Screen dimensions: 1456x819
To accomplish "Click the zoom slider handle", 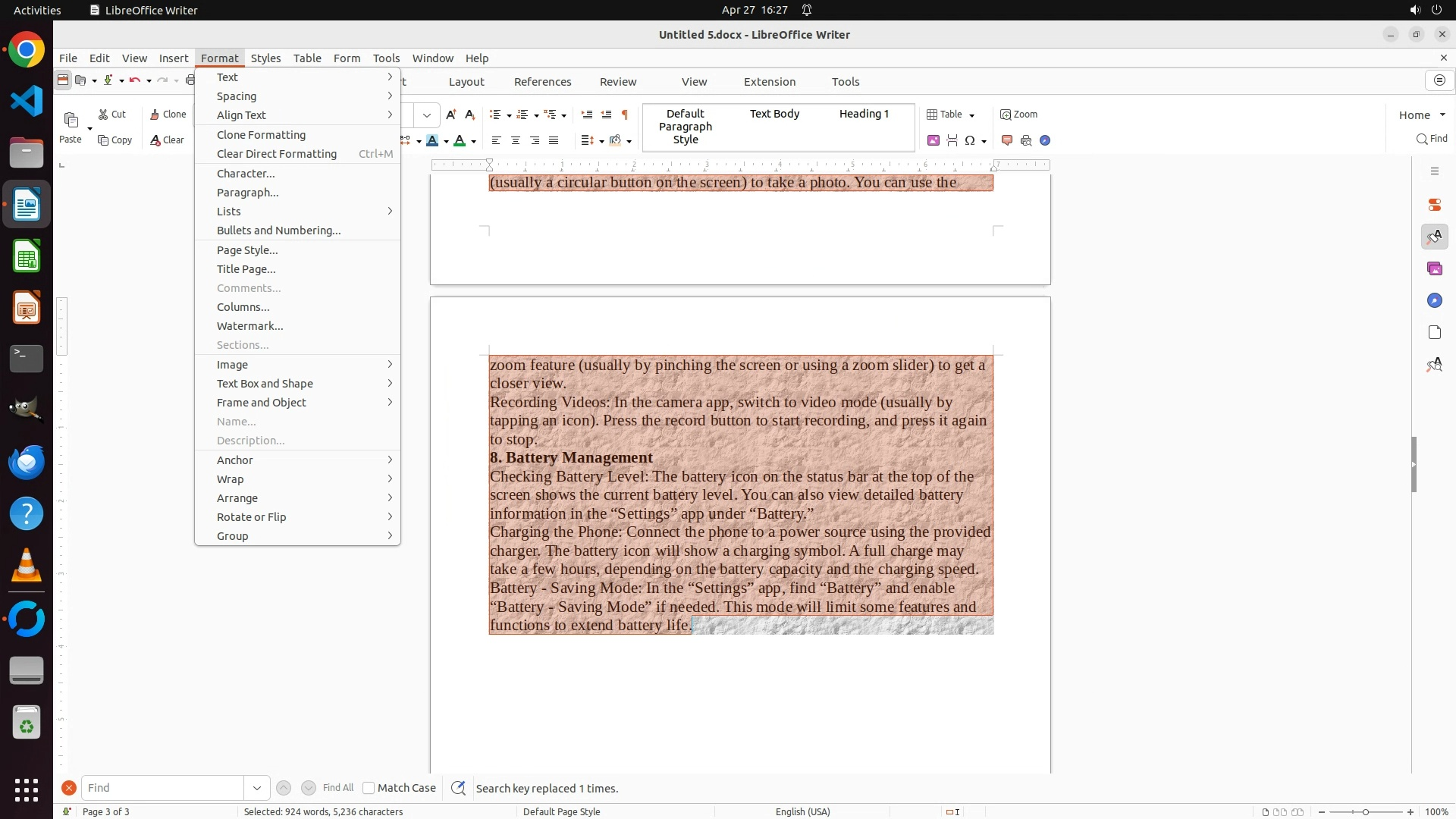I will point(1366,811).
